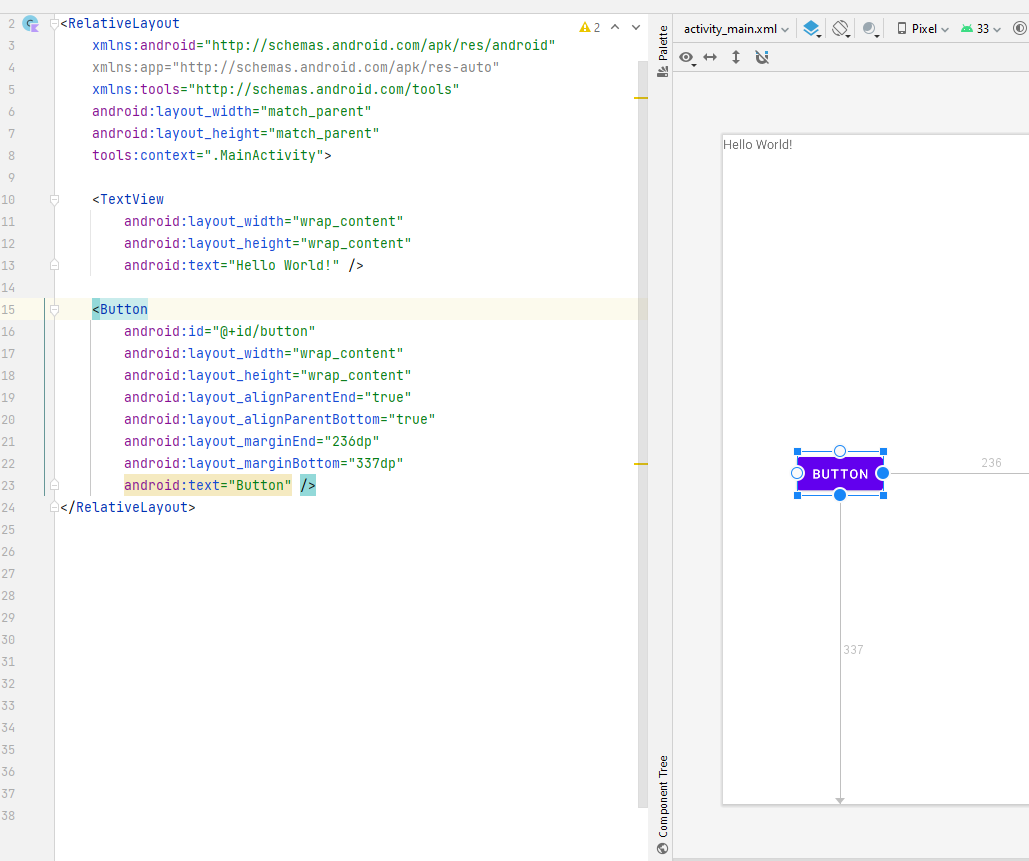The image size is (1029, 861).
Task: Click the layout_marginEnd="236dp" attribute
Action: pos(252,441)
